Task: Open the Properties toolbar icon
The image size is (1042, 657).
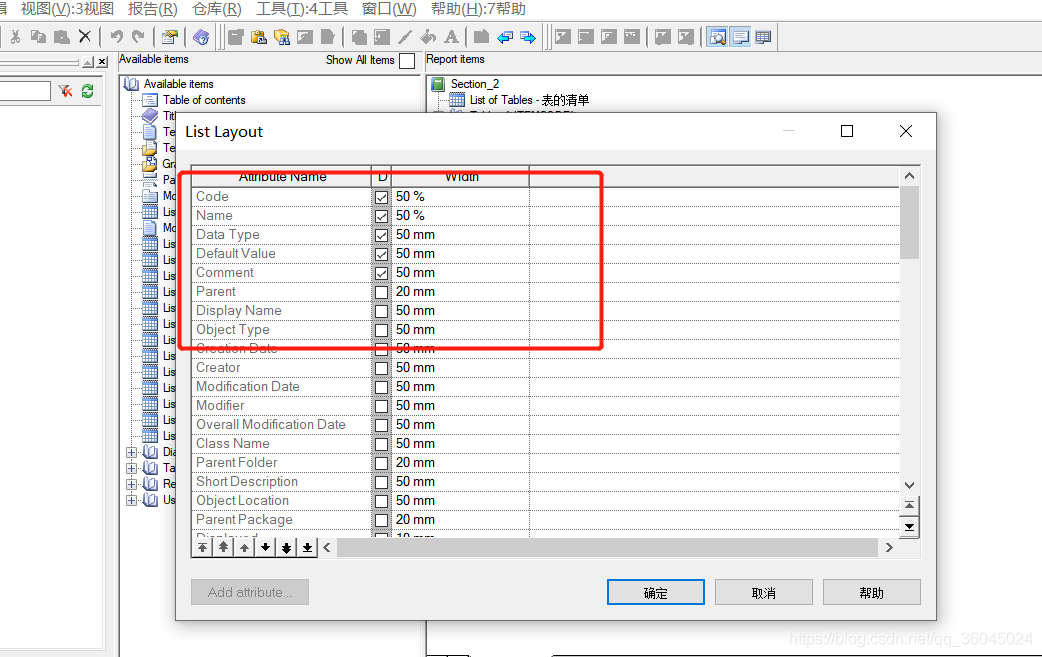Action: tap(170, 37)
